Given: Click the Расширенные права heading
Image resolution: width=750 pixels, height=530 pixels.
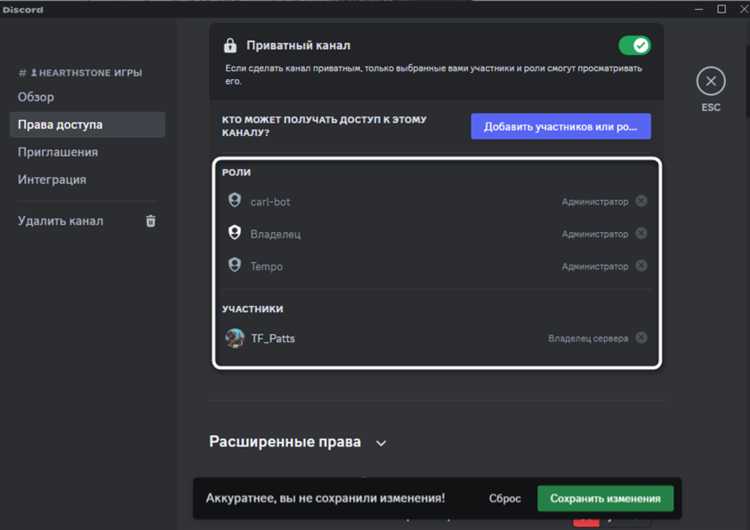Looking at the screenshot, I should pos(285,442).
